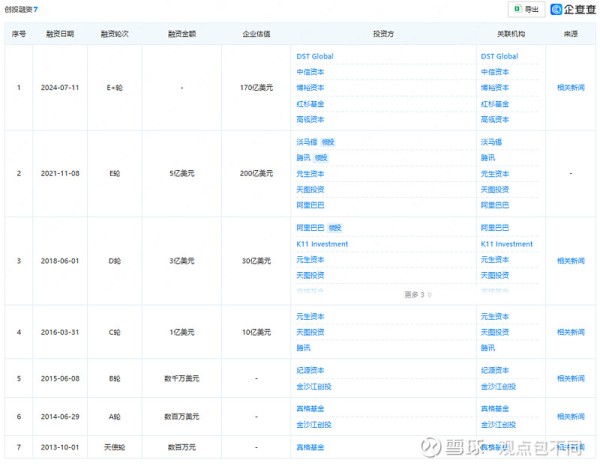This screenshot has width=600, height=466.
Task: Click the 关联机构 column header
Action: pyautogui.click(x=510, y=34)
